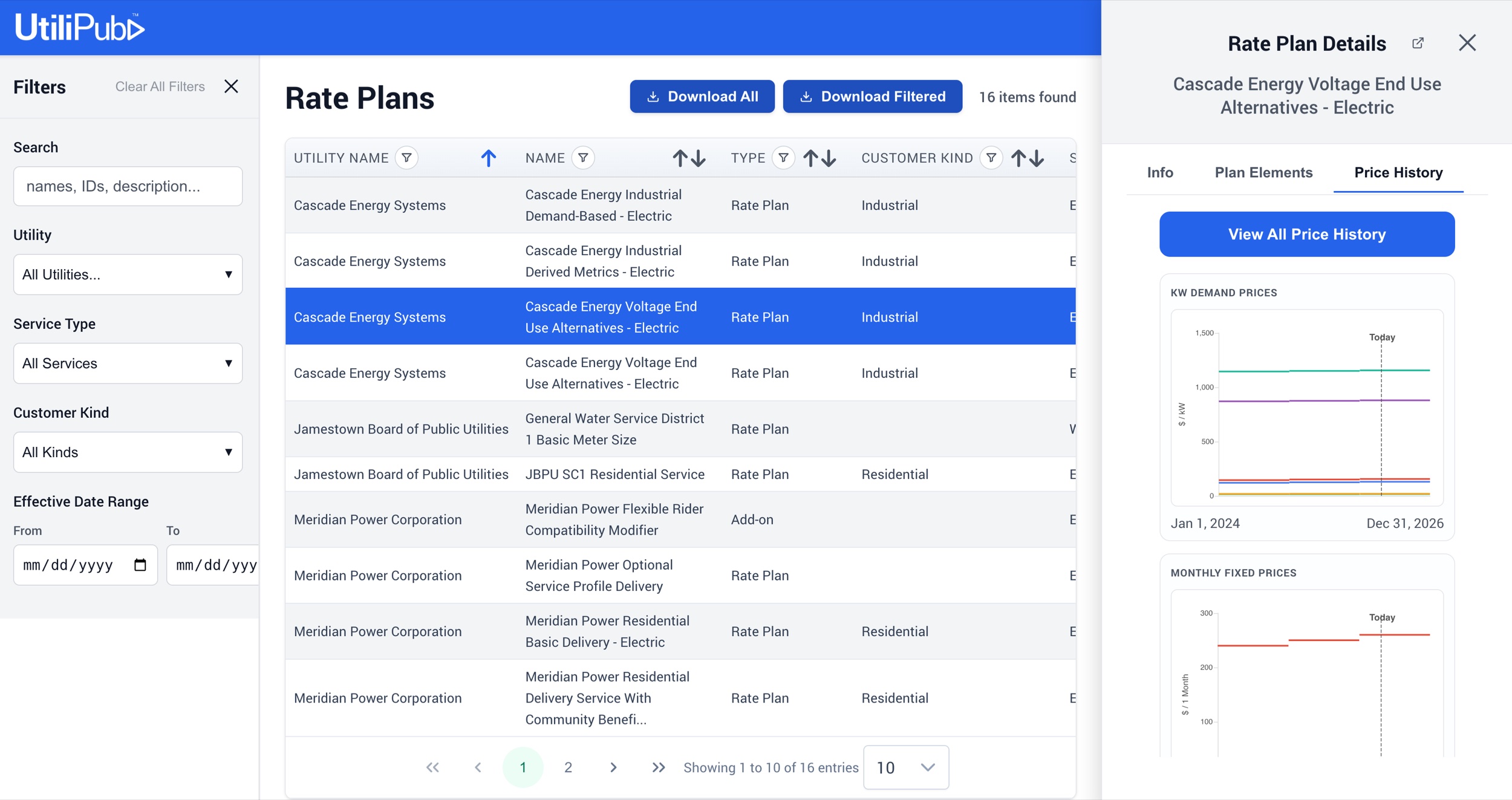Image resolution: width=1512 pixels, height=800 pixels.
Task: Open the calendar picker for From date
Action: click(x=140, y=564)
